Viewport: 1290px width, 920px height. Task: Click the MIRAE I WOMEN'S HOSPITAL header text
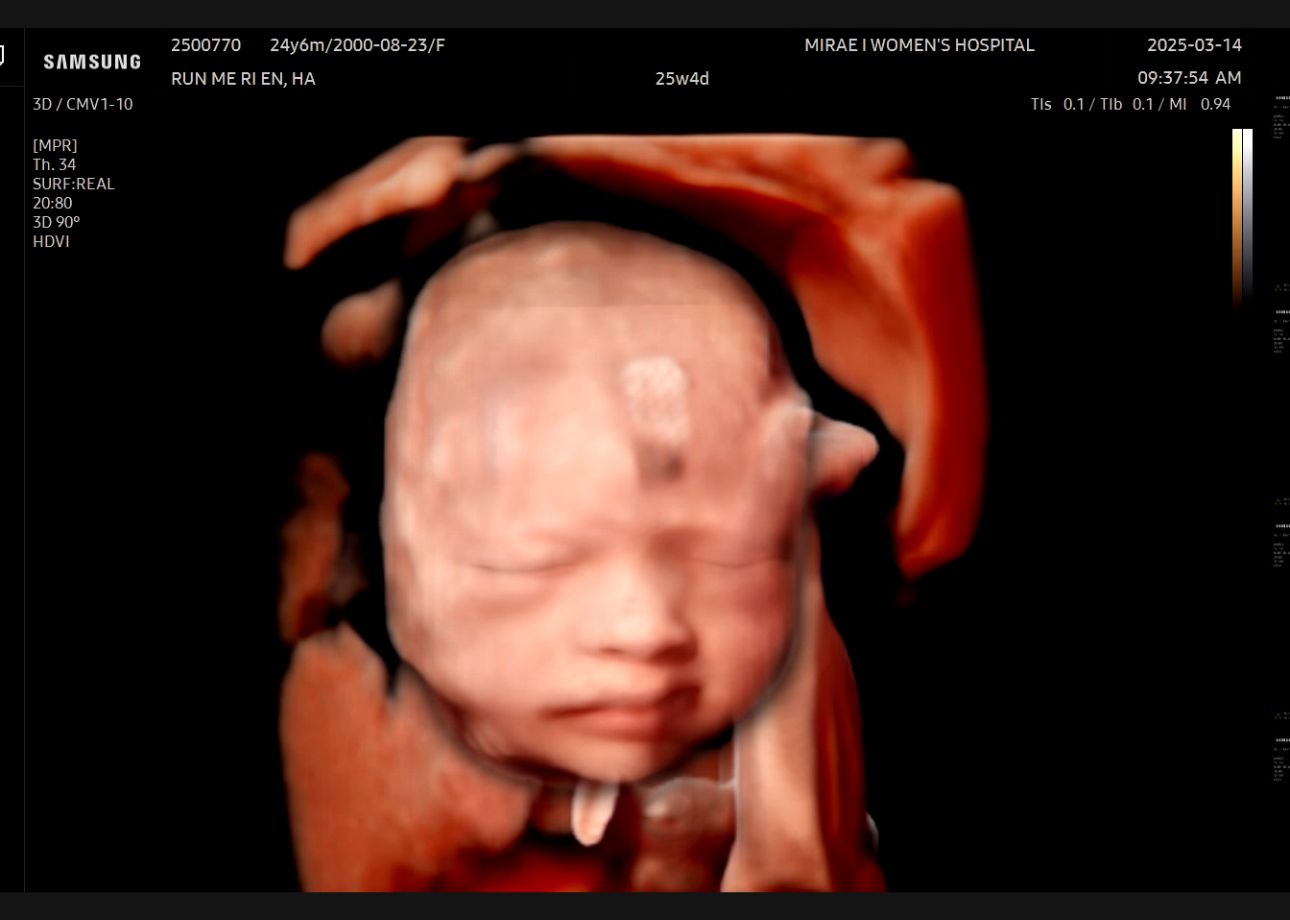pyautogui.click(x=919, y=45)
